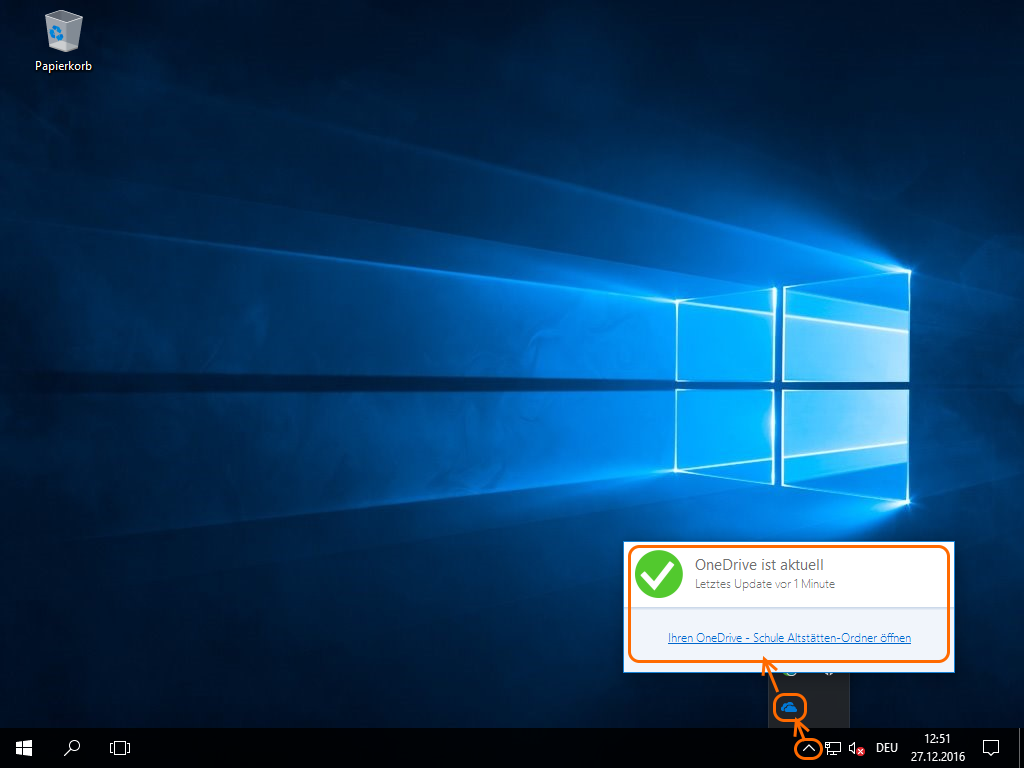
Task: Click the blue OneDrive cloud tray icon
Action: pyautogui.click(x=789, y=707)
